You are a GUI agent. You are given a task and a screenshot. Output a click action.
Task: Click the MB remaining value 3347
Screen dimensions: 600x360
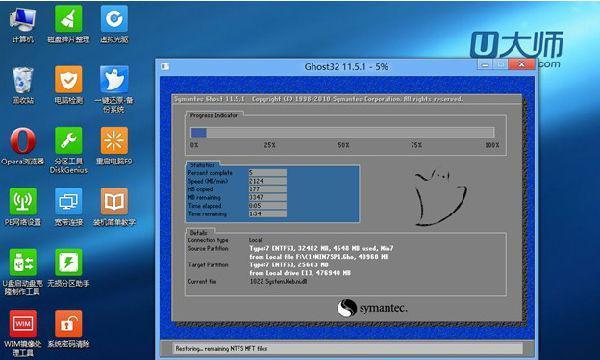click(267, 197)
